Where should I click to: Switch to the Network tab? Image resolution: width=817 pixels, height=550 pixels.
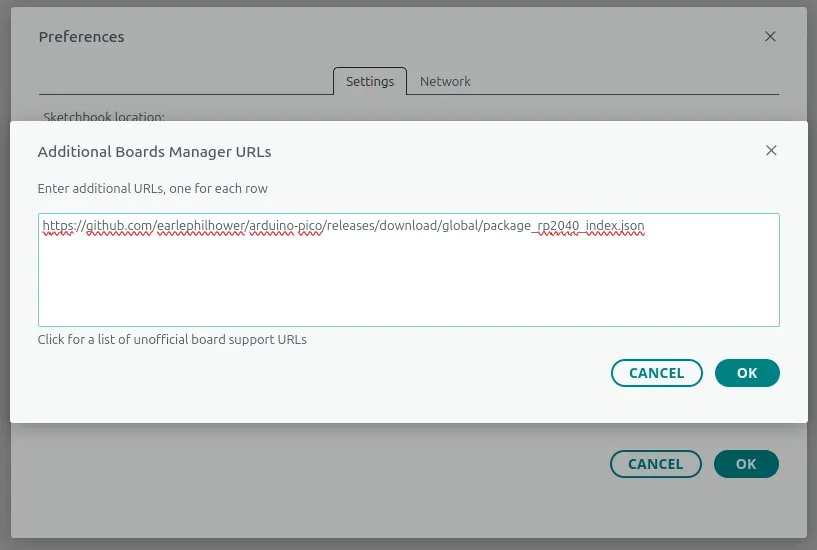[x=445, y=81]
